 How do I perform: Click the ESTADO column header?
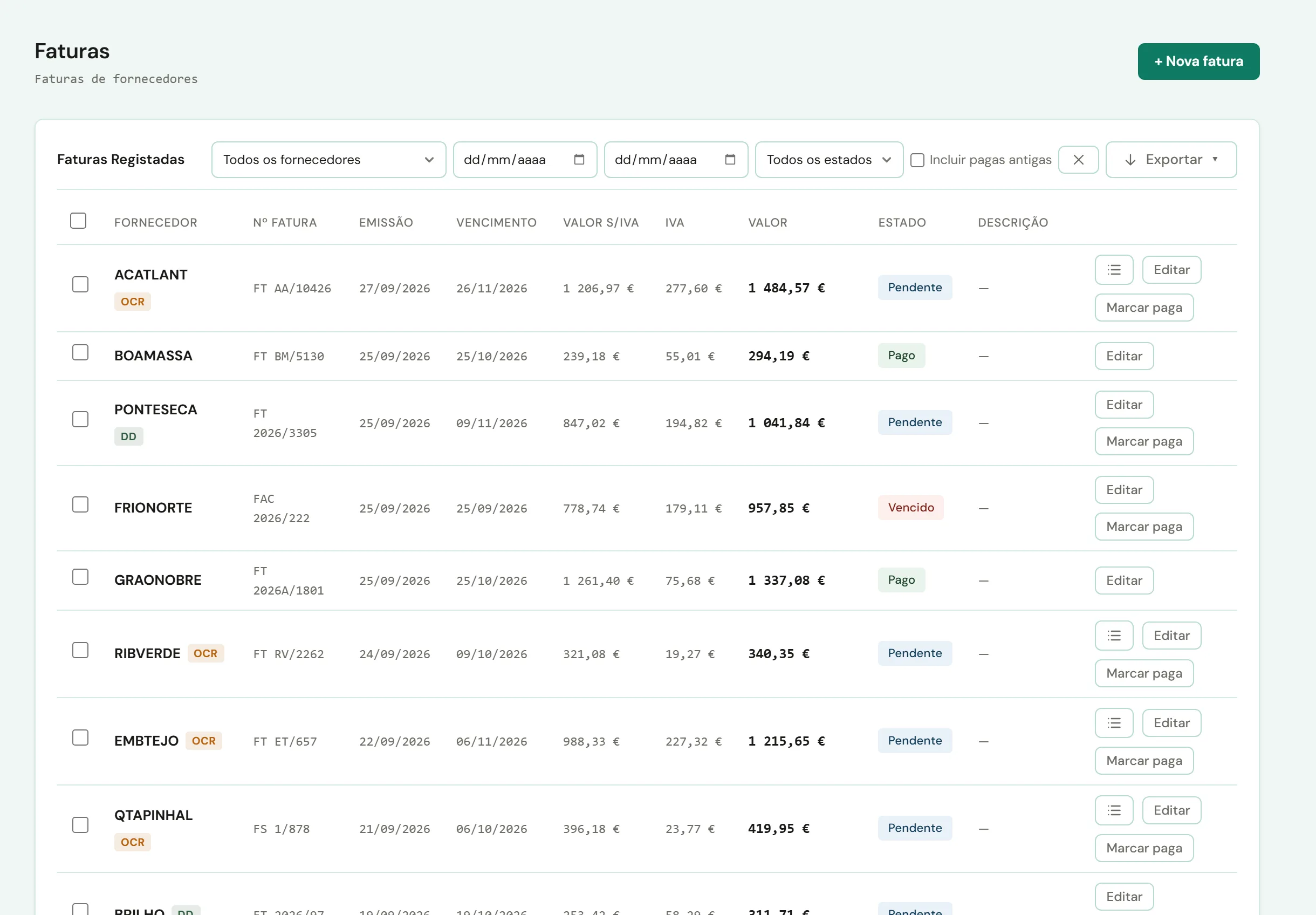902,222
